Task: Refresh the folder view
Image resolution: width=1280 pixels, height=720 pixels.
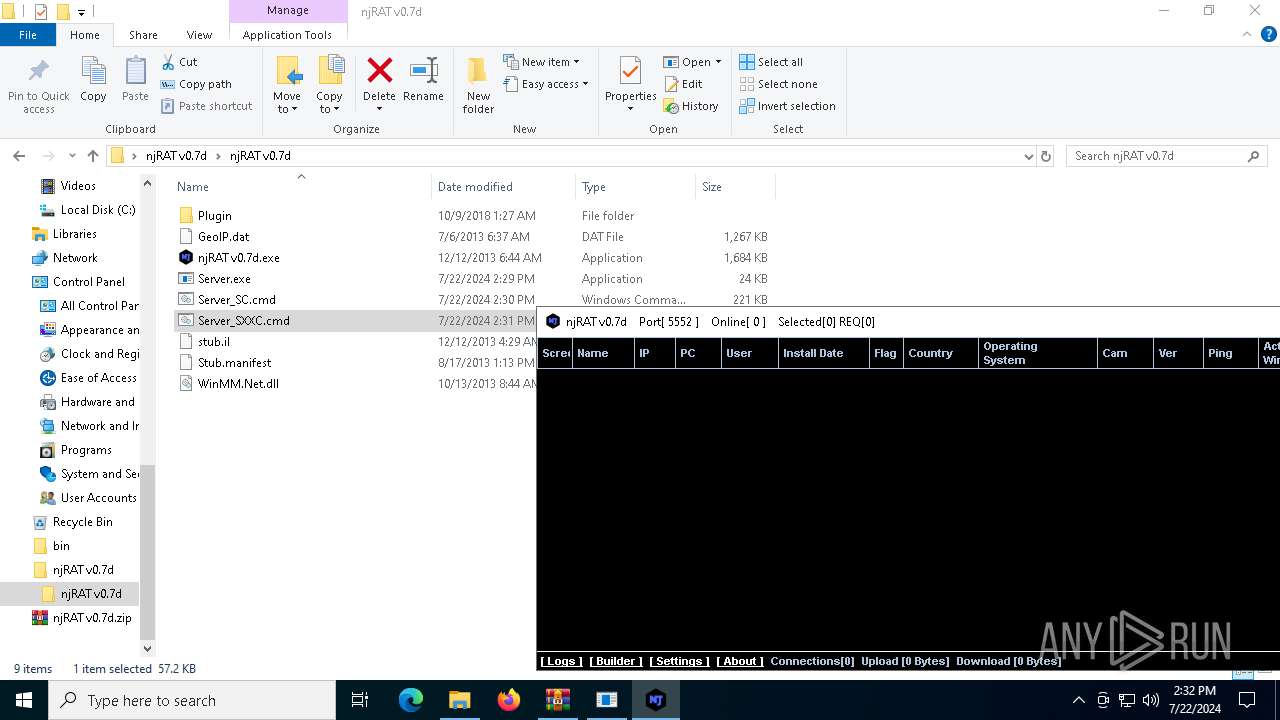Action: pyautogui.click(x=1046, y=156)
